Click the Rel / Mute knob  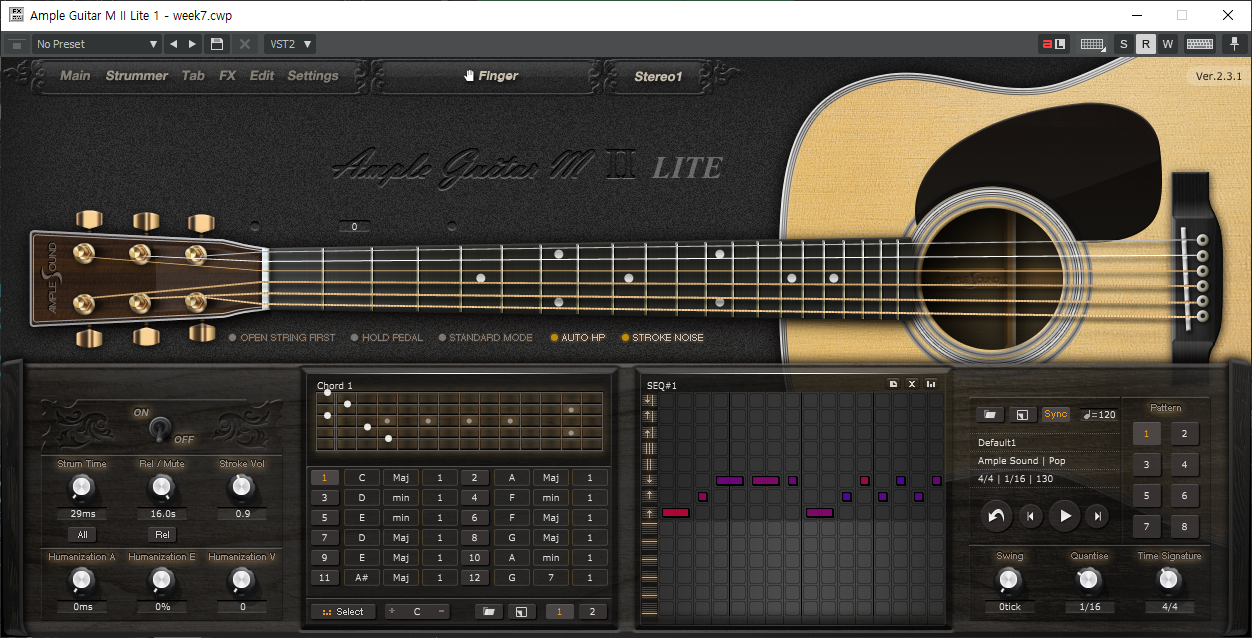pos(161,488)
